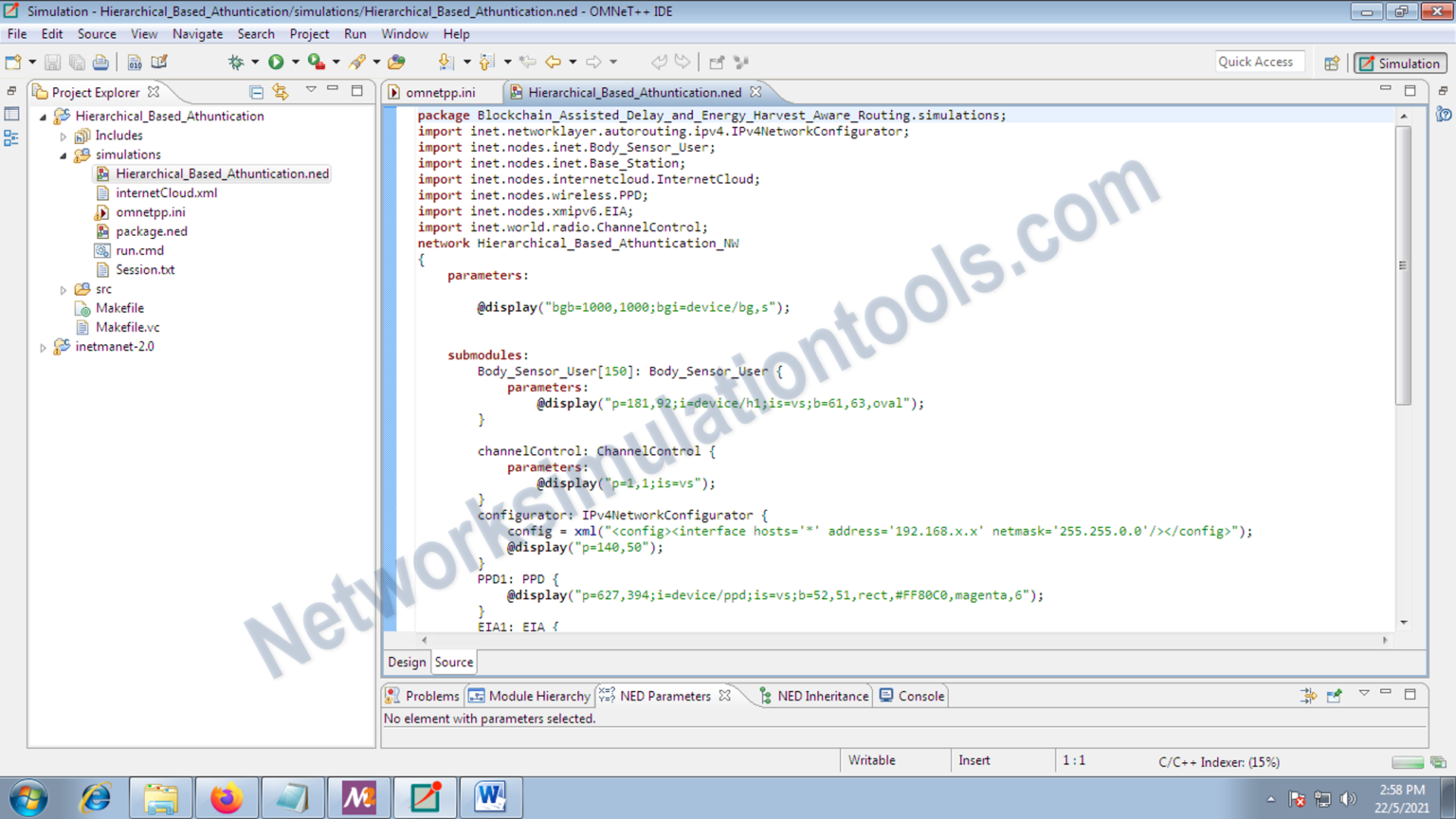Switch to the Design tab of the editor
The width and height of the screenshot is (1456, 819).
[406, 662]
